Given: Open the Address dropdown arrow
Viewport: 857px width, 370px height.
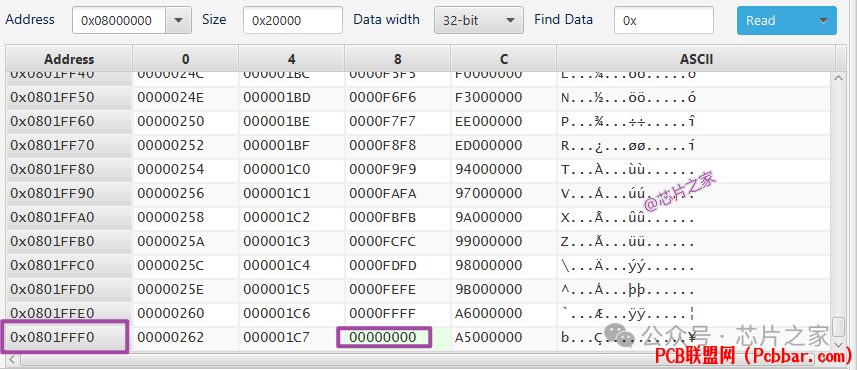Looking at the screenshot, I should (178, 20).
